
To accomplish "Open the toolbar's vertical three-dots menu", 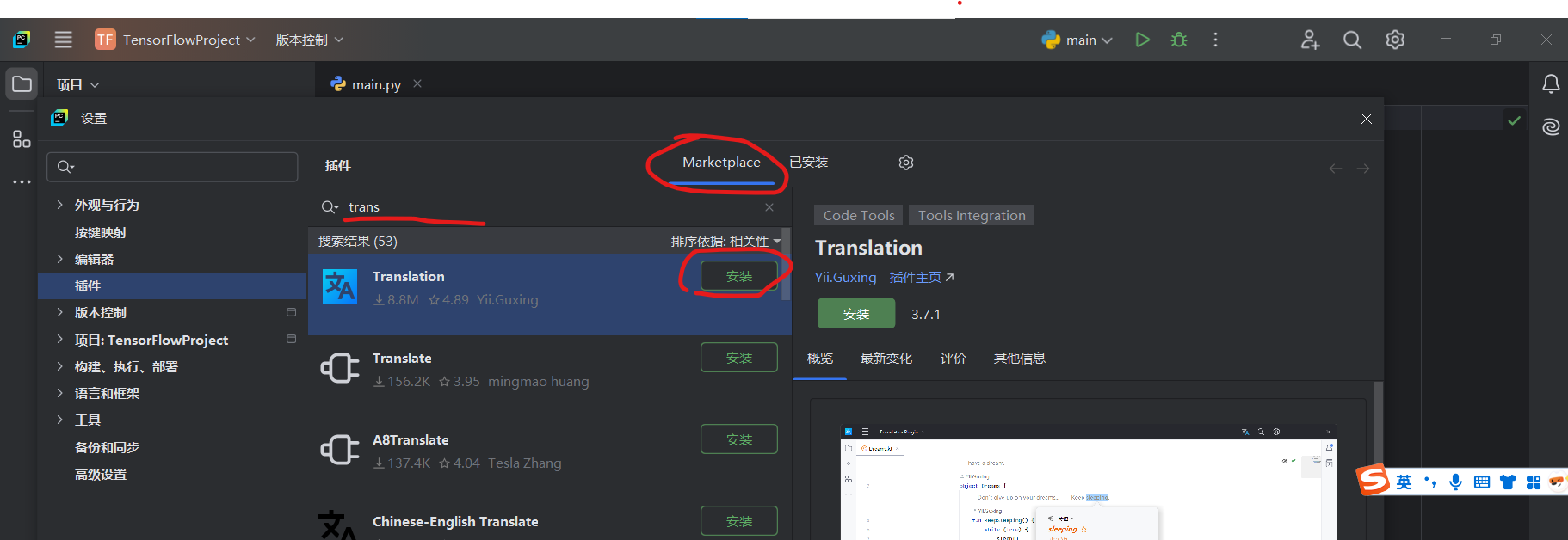I will (1215, 40).
